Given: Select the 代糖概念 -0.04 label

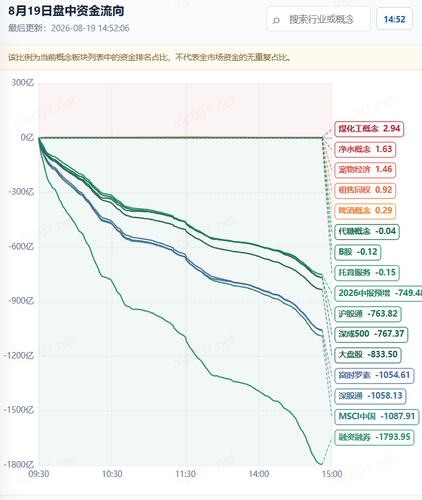Looking at the screenshot, I should coord(367,231).
